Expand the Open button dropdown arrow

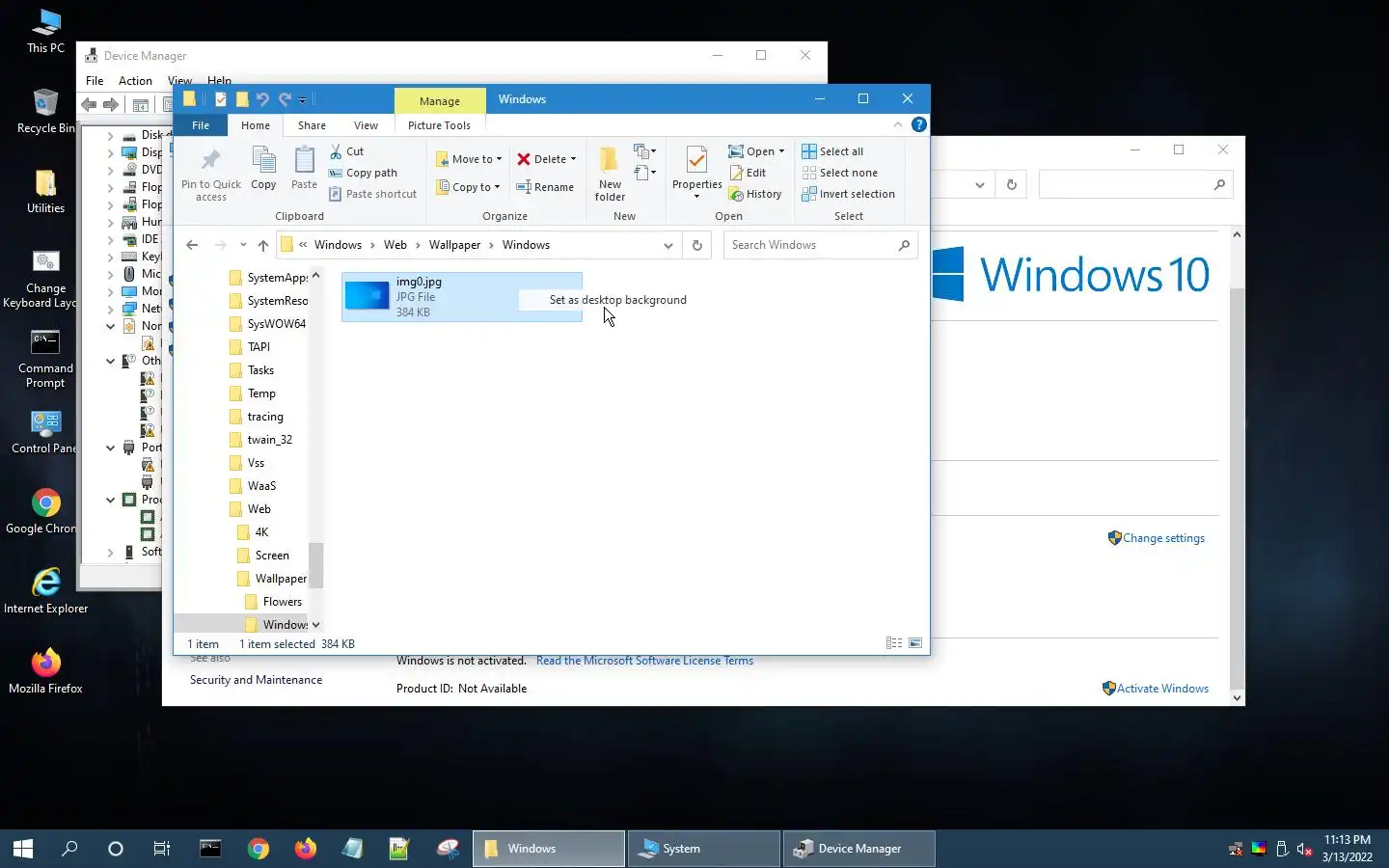point(781,151)
